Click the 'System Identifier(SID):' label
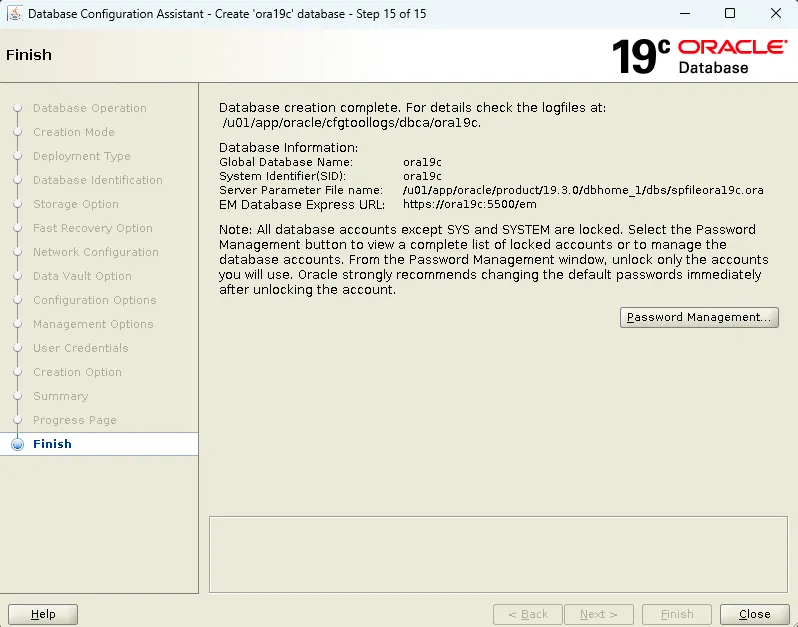This screenshot has height=627, width=798. pos(282,176)
